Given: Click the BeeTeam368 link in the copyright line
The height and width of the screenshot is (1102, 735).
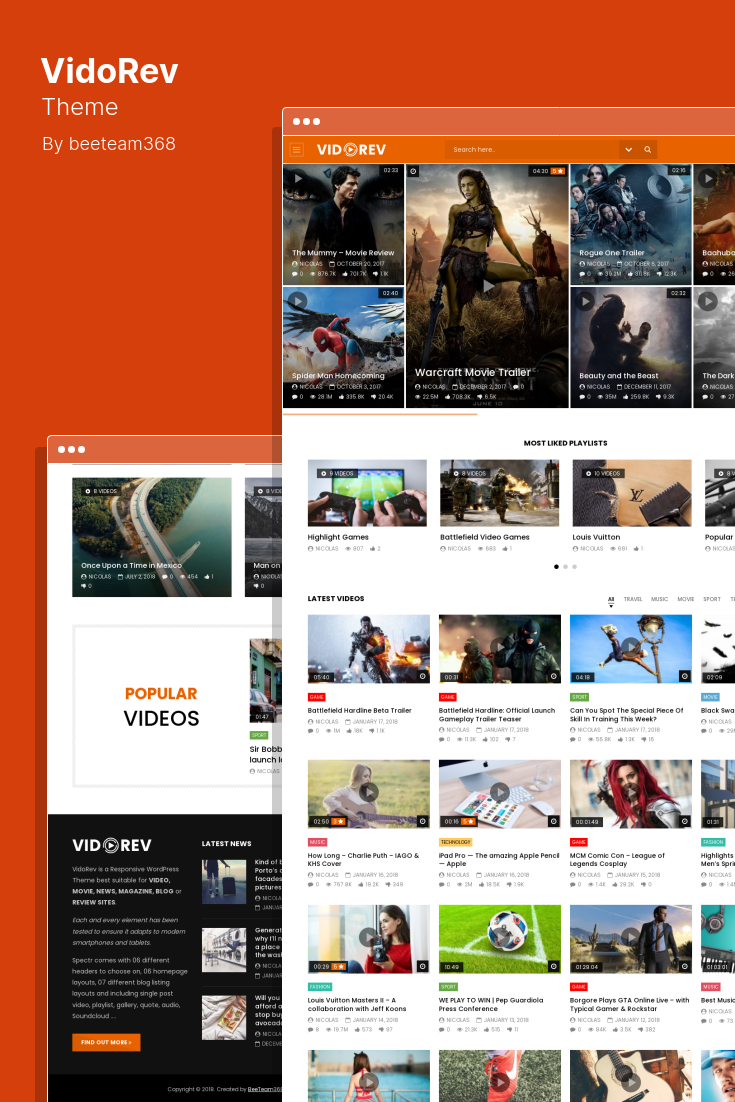Looking at the screenshot, I should (x=264, y=1089).
